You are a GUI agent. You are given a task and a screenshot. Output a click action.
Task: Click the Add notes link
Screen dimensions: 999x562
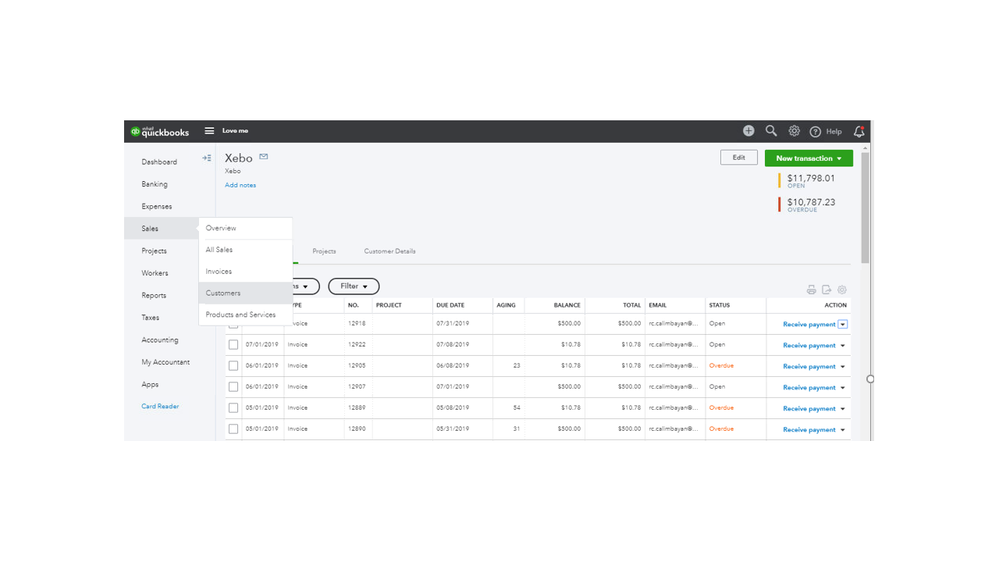click(x=240, y=185)
